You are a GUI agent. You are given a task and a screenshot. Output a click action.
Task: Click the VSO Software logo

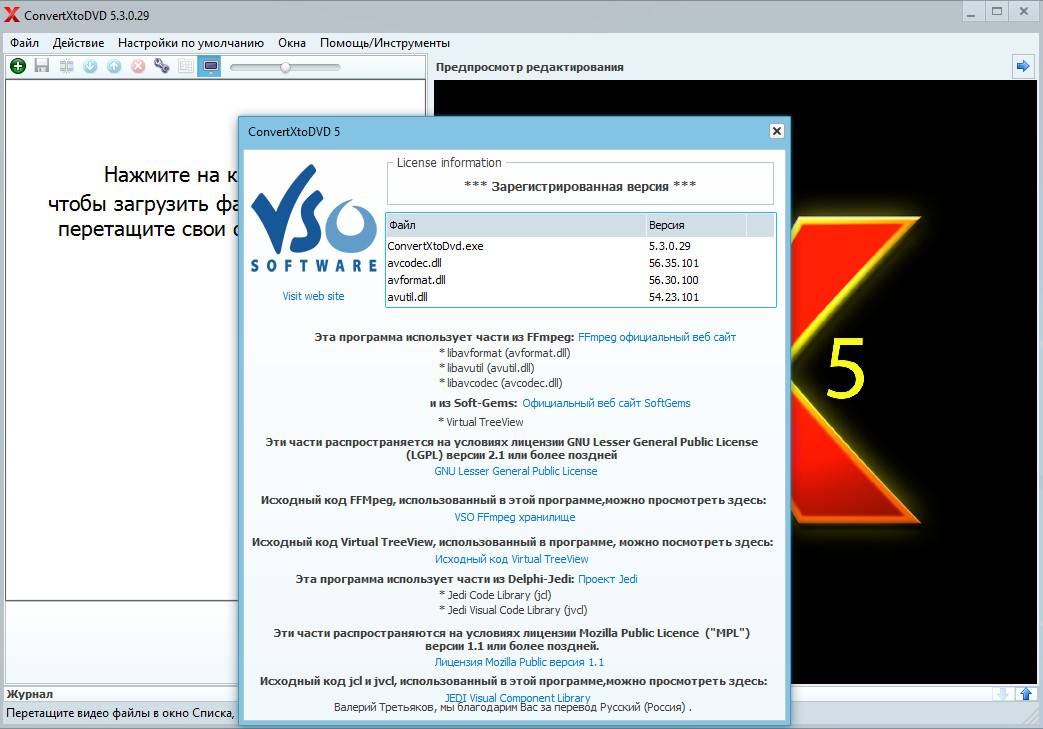click(x=314, y=219)
